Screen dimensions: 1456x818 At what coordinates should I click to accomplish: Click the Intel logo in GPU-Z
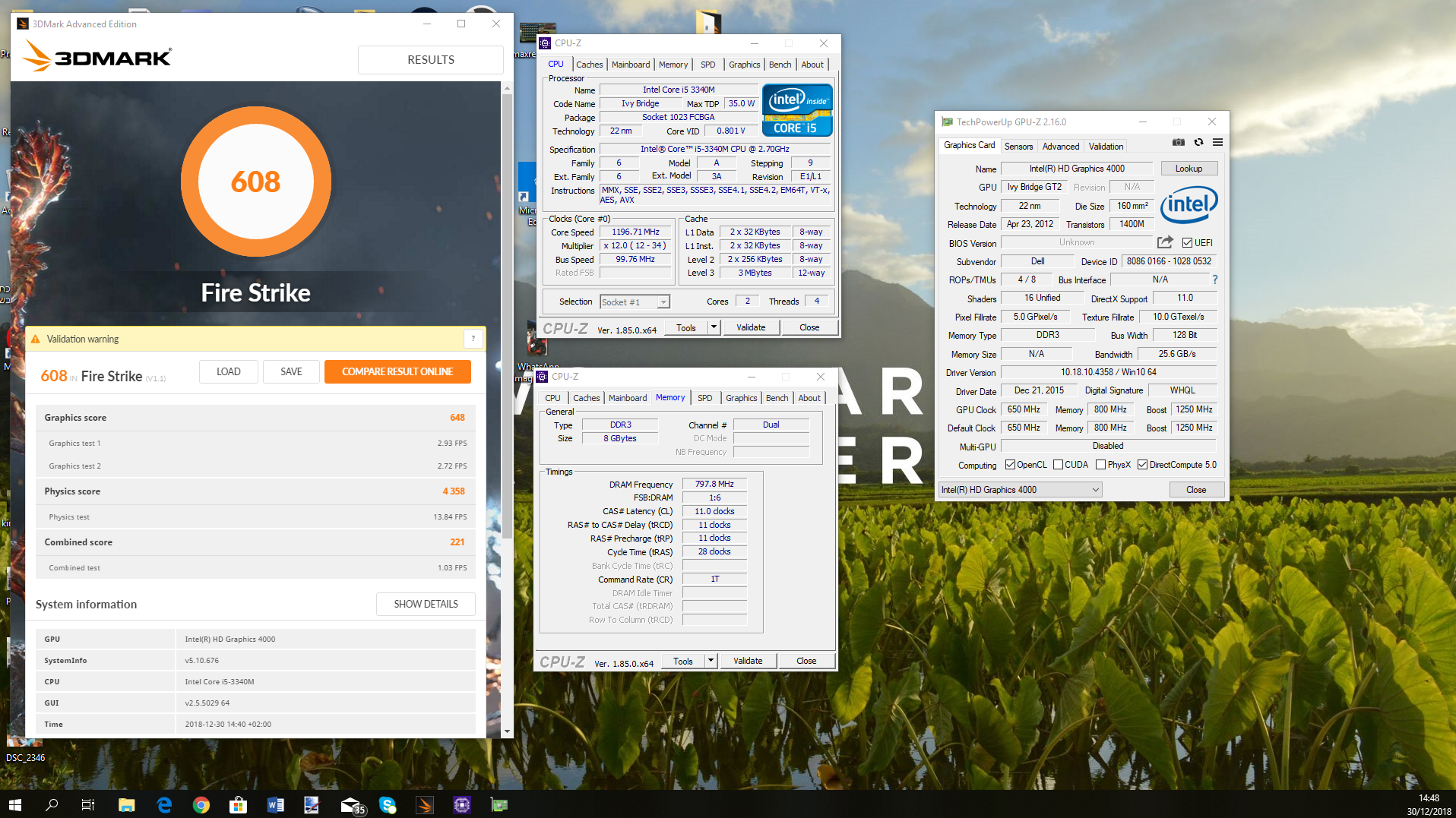point(1189,204)
